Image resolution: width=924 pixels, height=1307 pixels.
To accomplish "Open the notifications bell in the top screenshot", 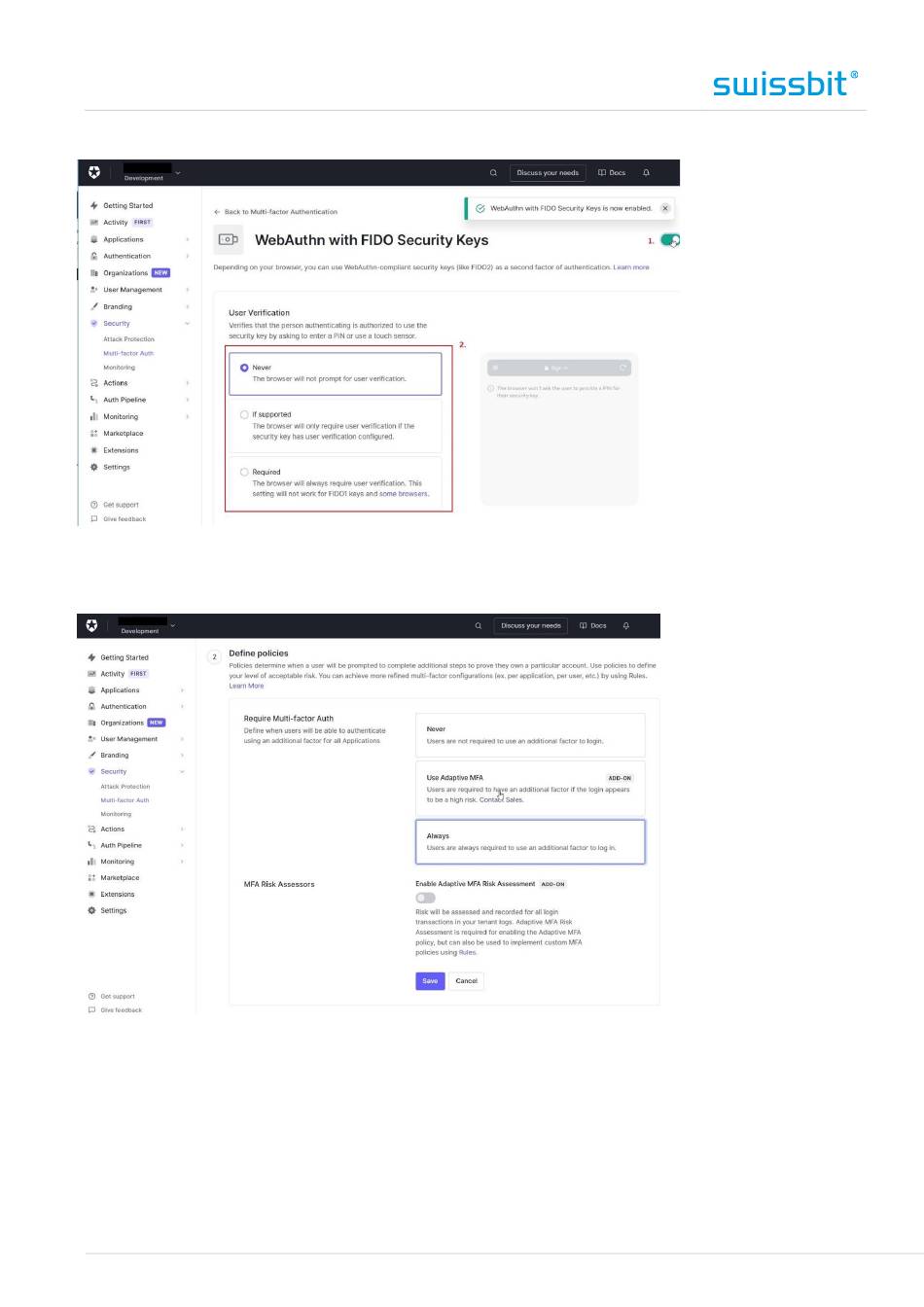I will coord(646,173).
